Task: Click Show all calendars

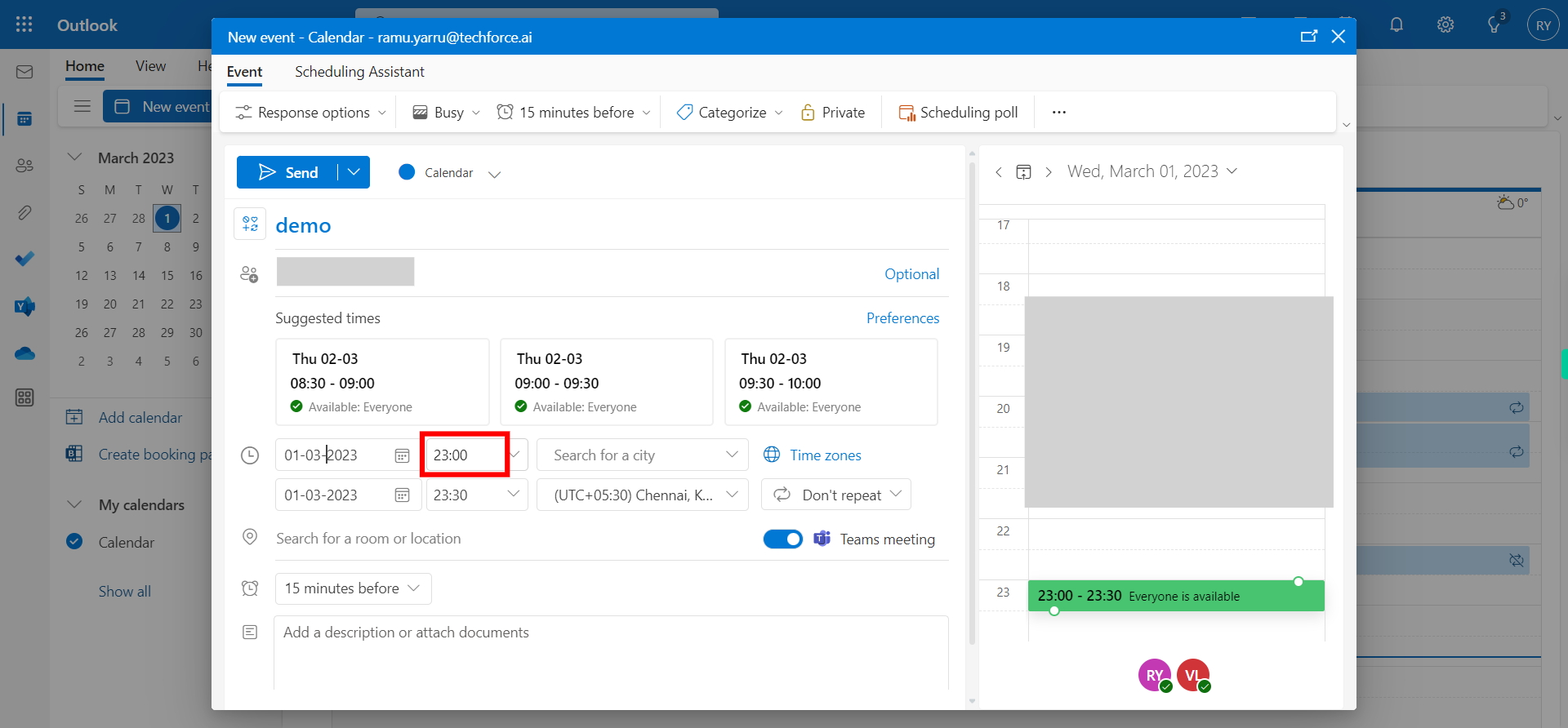Action: [125, 592]
